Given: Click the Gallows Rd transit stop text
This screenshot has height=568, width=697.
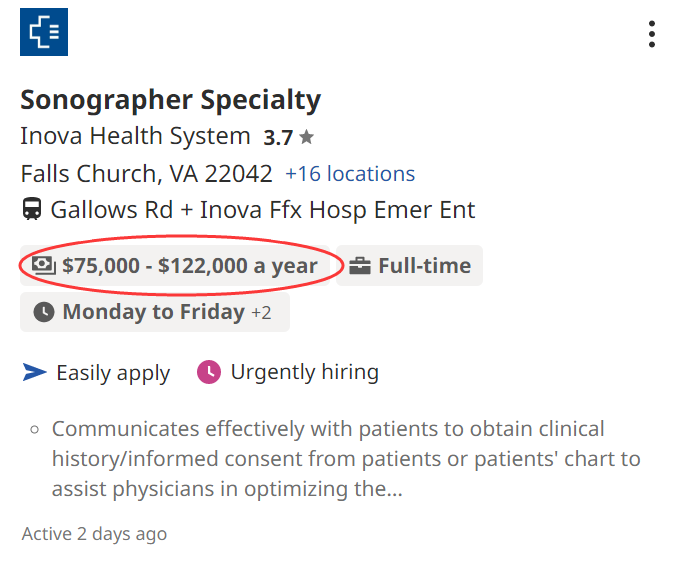Looking at the screenshot, I should 263,209.
